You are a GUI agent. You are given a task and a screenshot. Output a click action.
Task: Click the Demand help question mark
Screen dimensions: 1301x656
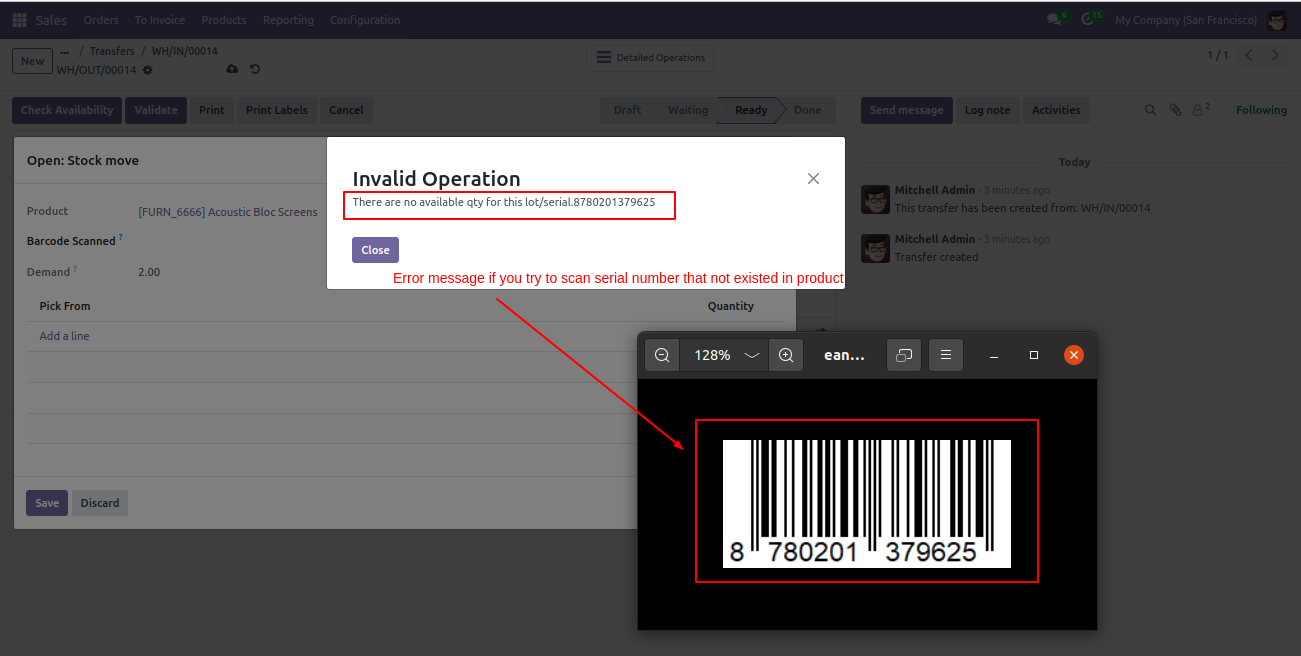click(75, 269)
